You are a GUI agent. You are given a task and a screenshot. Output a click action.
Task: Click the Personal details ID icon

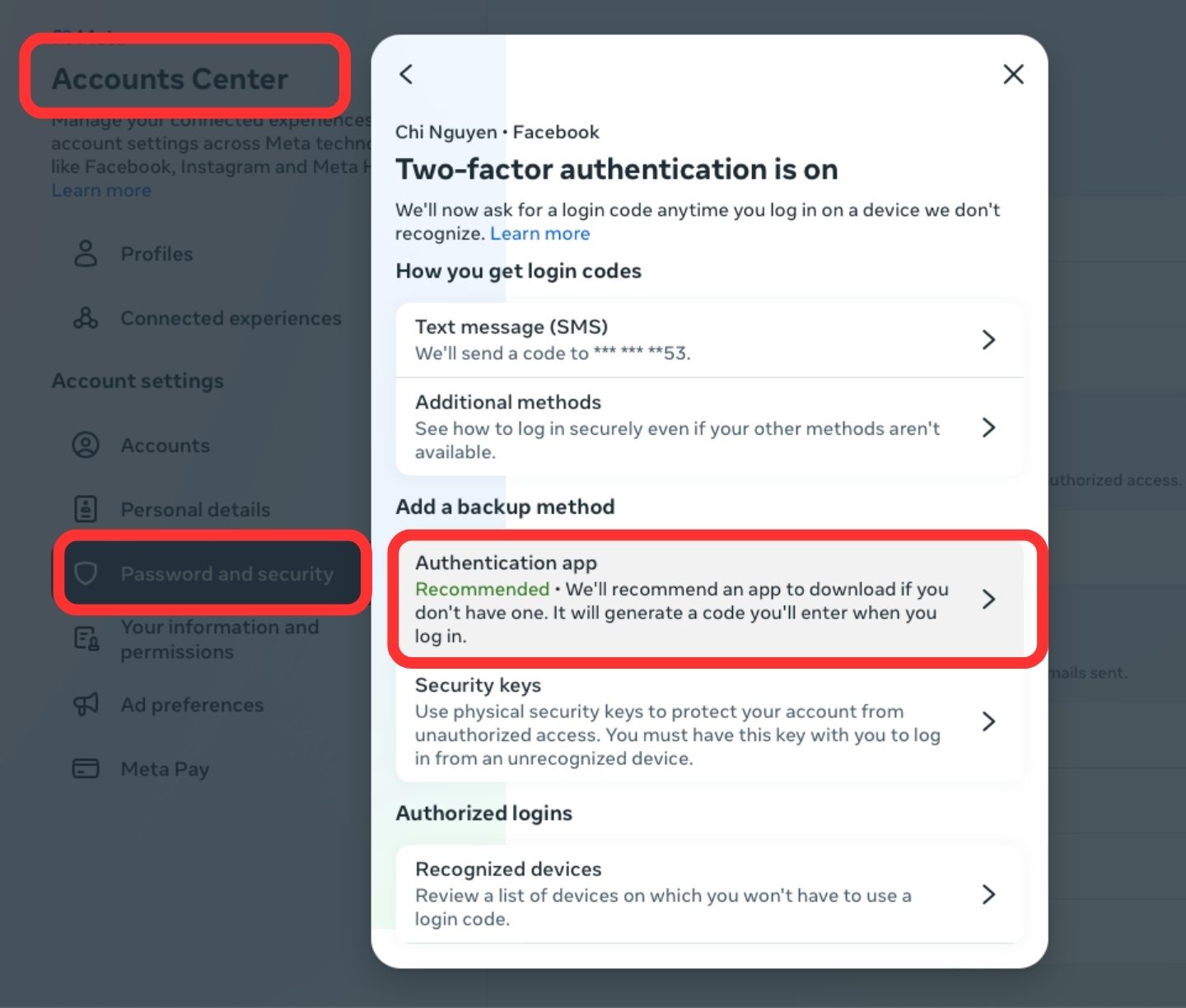pyautogui.click(x=86, y=509)
